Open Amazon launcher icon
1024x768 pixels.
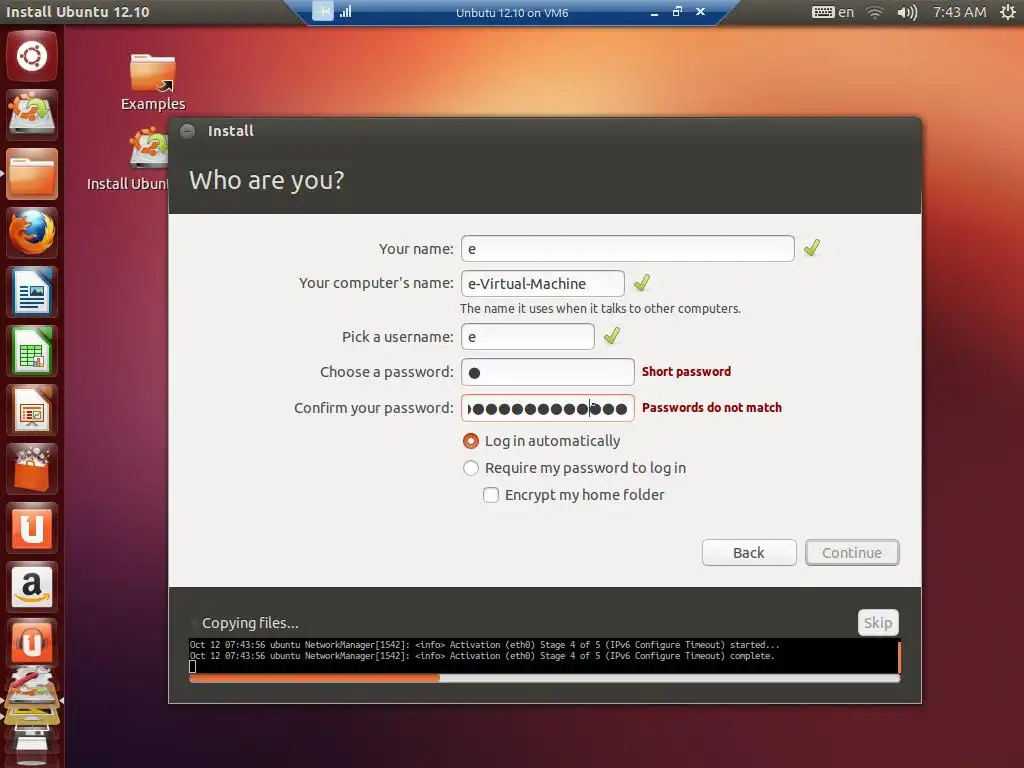coord(31,586)
